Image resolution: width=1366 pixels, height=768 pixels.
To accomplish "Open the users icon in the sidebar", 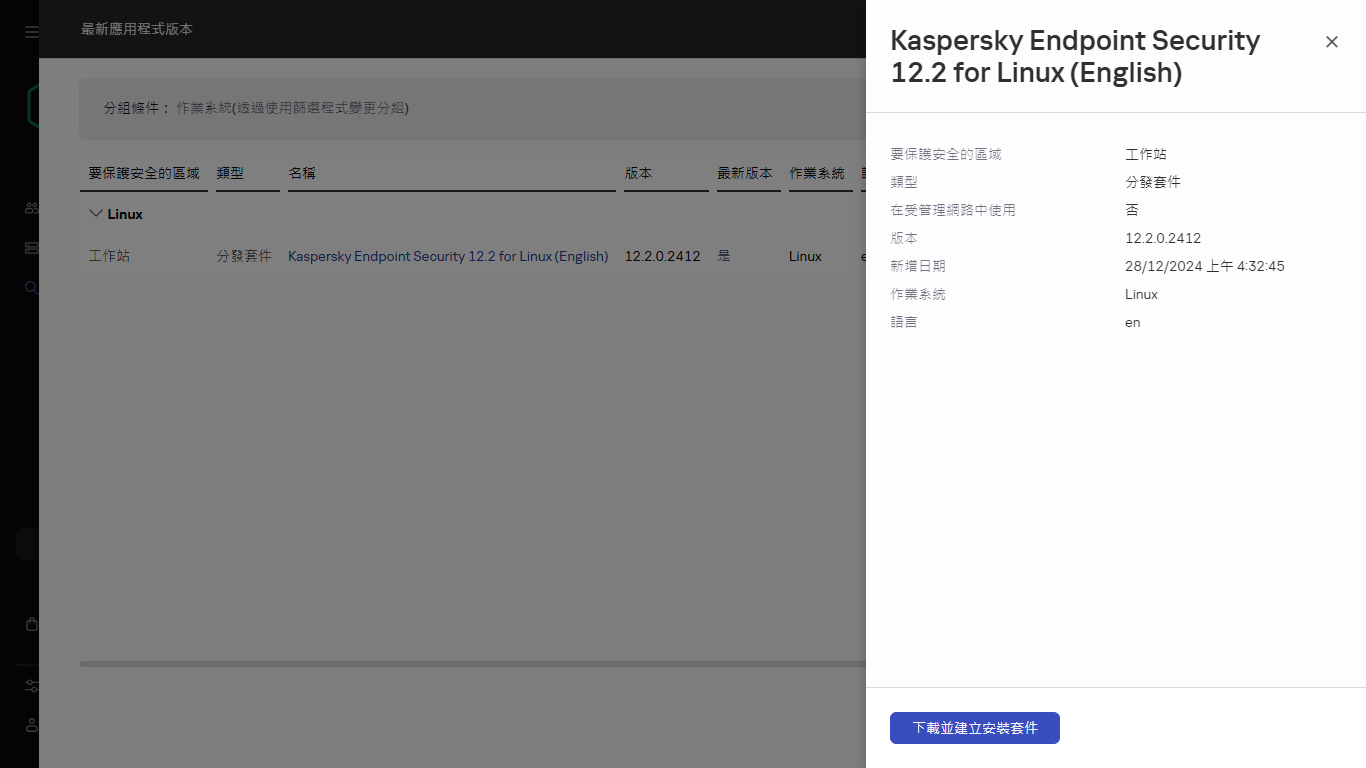I will pyautogui.click(x=32, y=209).
